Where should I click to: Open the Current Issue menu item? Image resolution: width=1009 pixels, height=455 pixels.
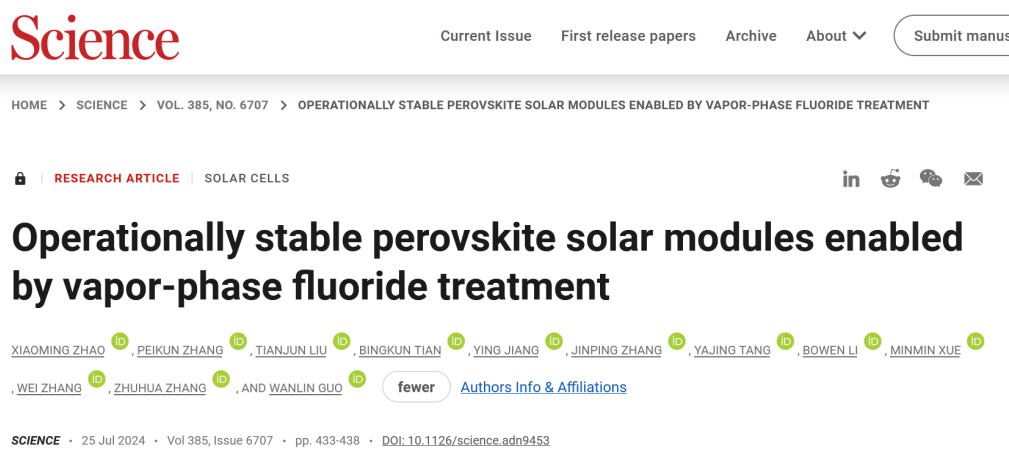pos(486,36)
